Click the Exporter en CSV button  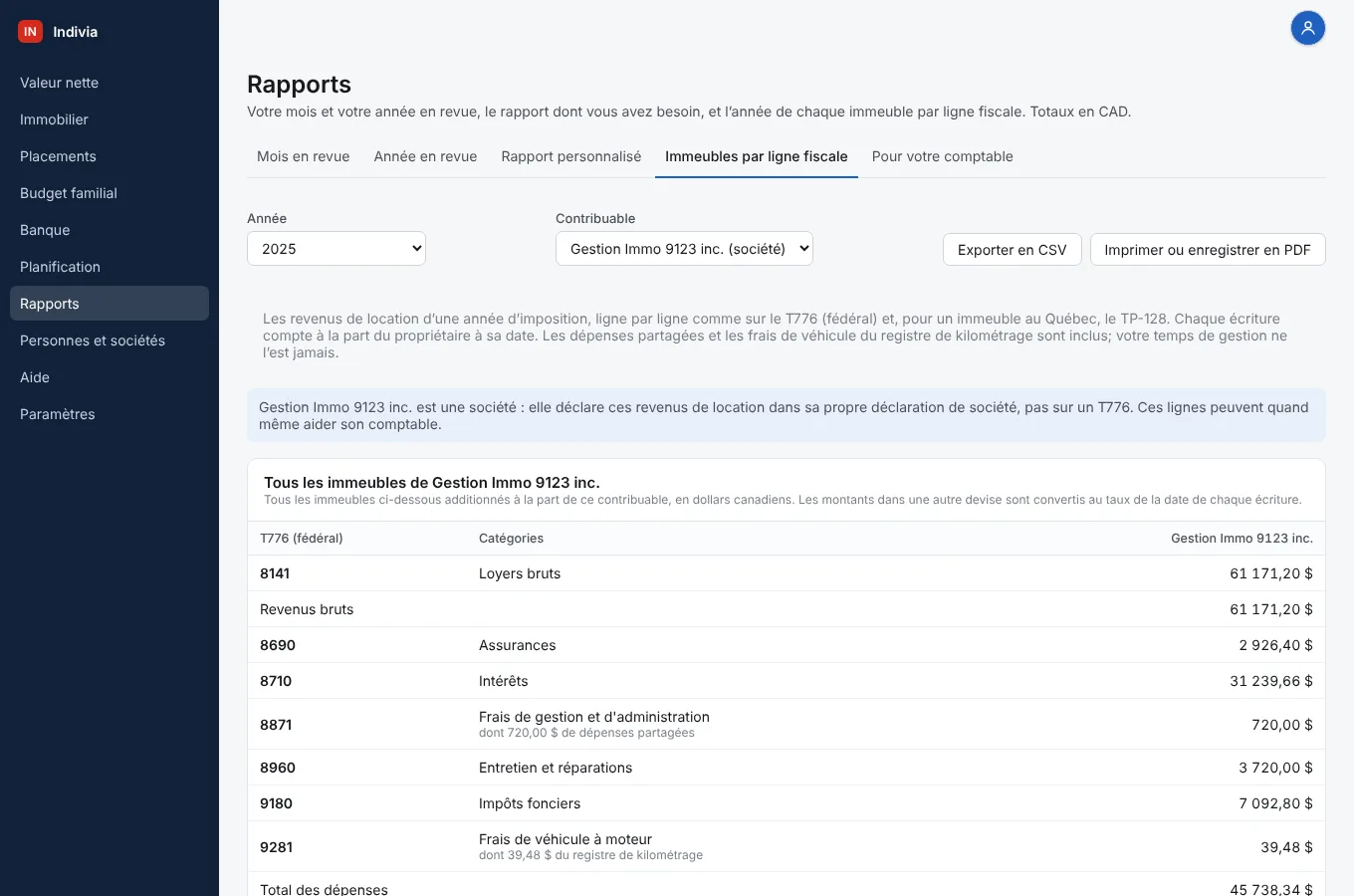1013,250
